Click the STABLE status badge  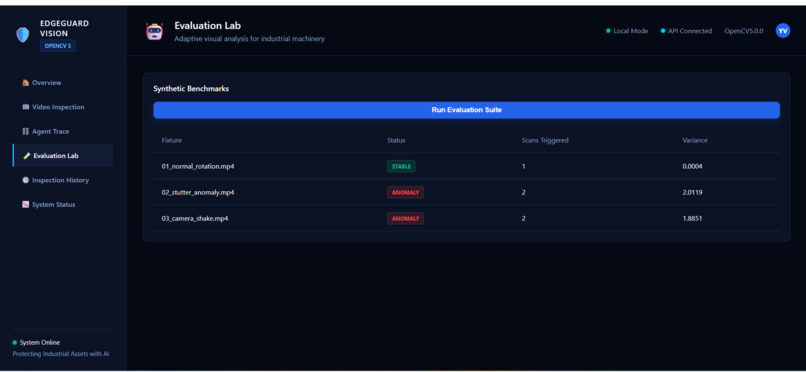point(401,166)
